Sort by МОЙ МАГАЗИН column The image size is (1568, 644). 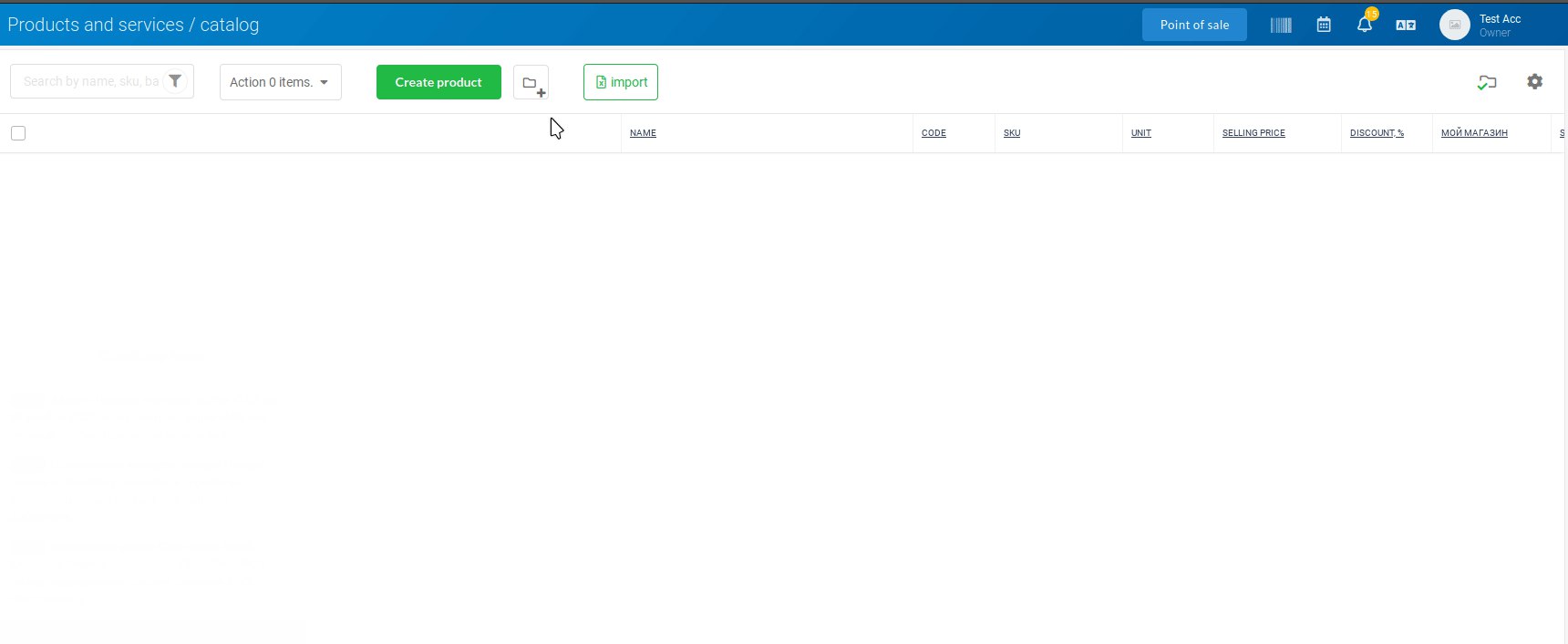coord(1474,133)
